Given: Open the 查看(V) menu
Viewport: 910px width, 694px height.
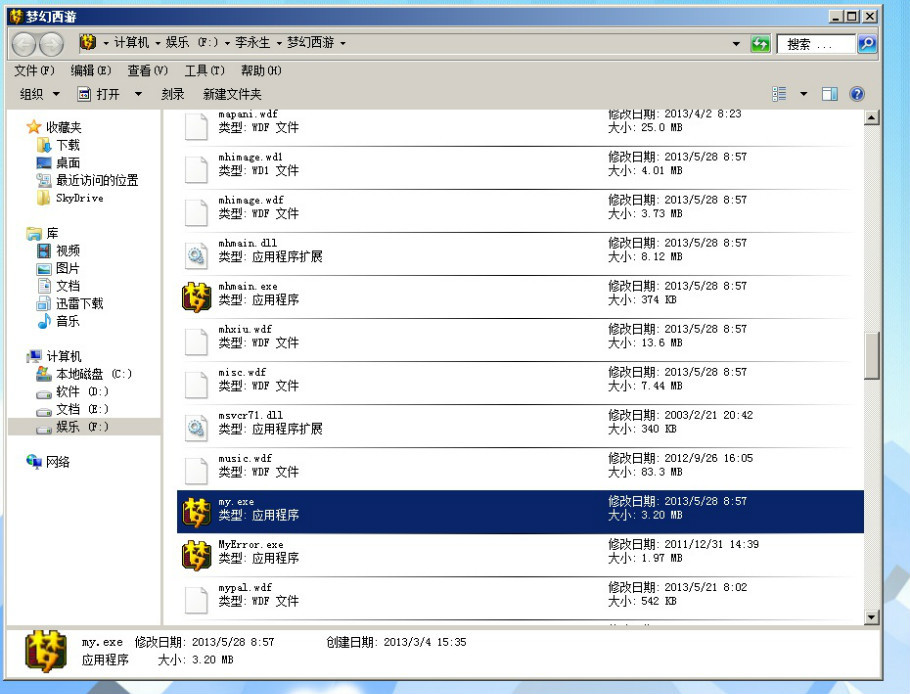Looking at the screenshot, I should 148,70.
